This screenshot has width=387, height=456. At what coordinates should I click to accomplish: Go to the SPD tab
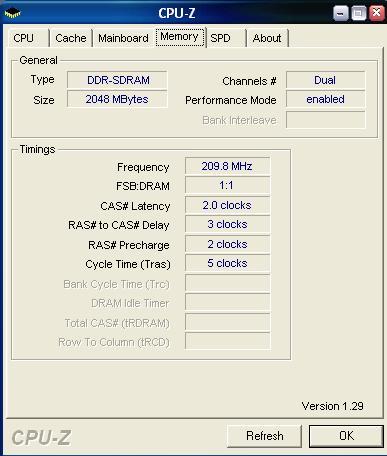(x=226, y=38)
